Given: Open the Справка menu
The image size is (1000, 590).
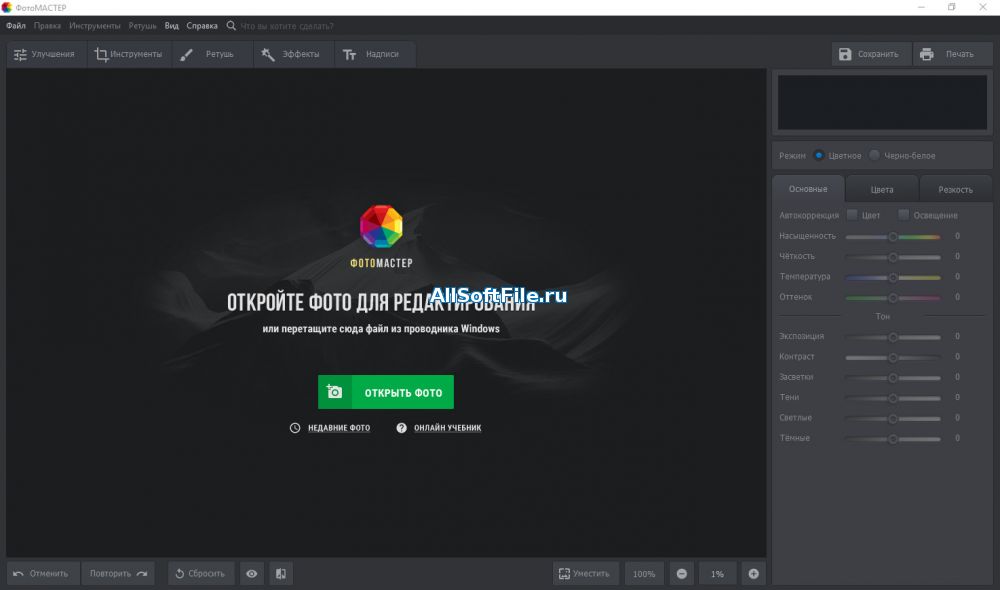Looking at the screenshot, I should point(202,26).
